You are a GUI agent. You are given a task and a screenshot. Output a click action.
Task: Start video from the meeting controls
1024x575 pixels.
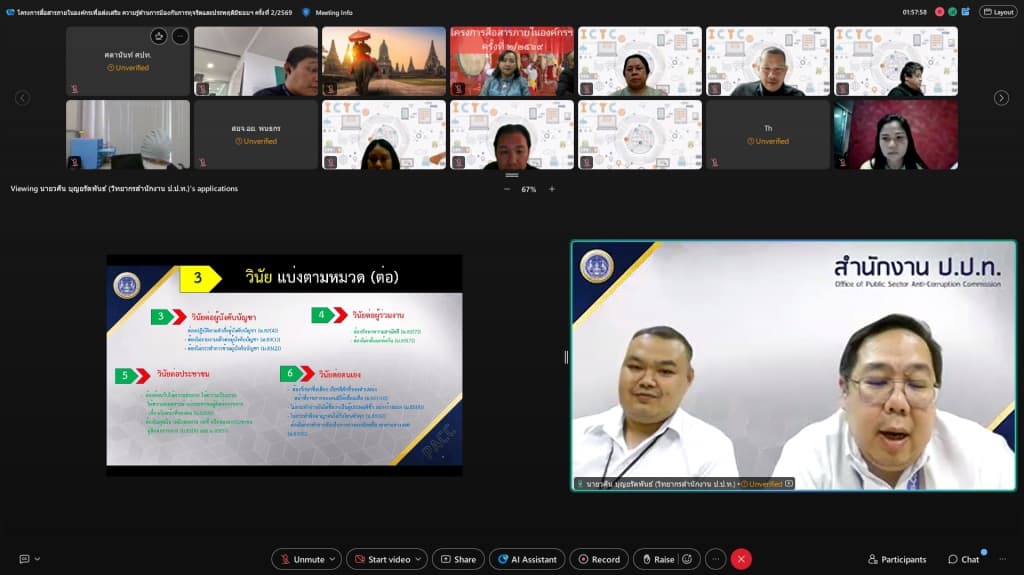coord(383,559)
